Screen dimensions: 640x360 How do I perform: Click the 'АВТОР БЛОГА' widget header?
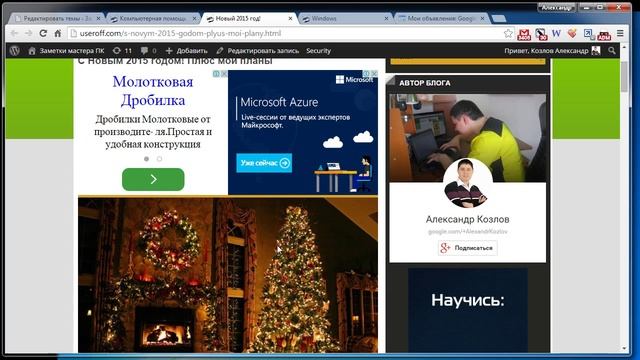(425, 83)
